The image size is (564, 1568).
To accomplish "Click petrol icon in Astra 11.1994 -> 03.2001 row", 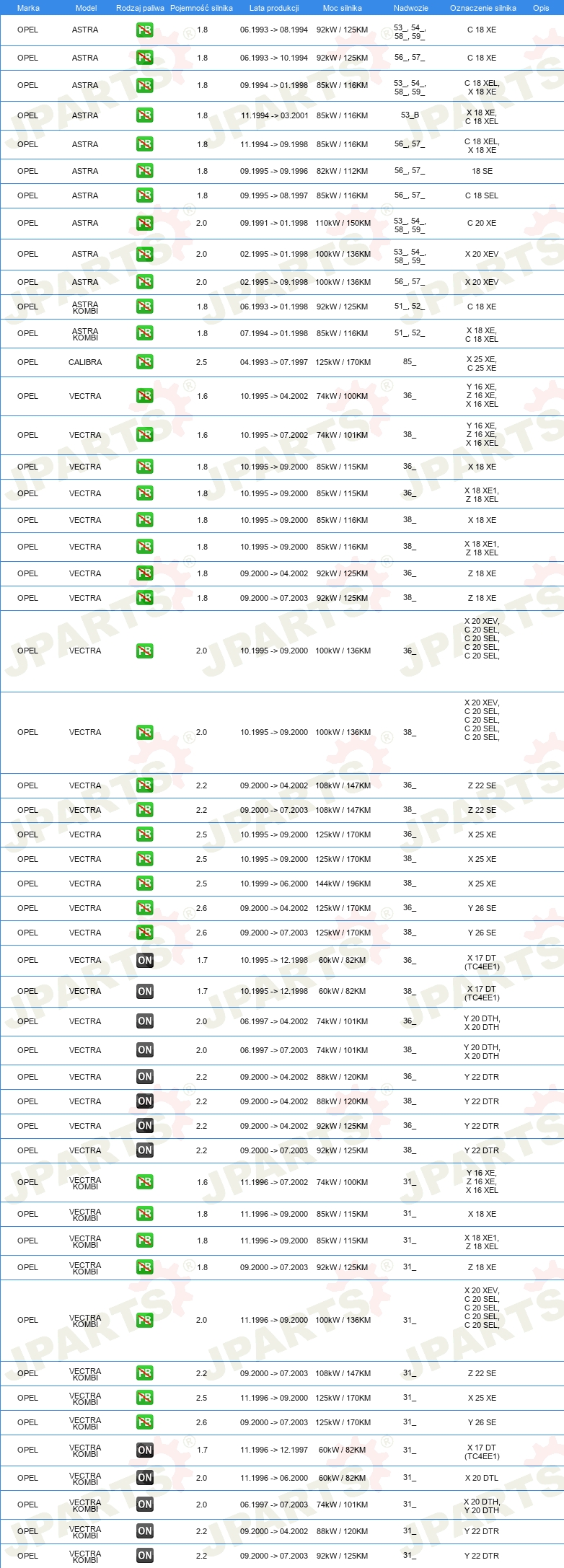I will click(144, 115).
